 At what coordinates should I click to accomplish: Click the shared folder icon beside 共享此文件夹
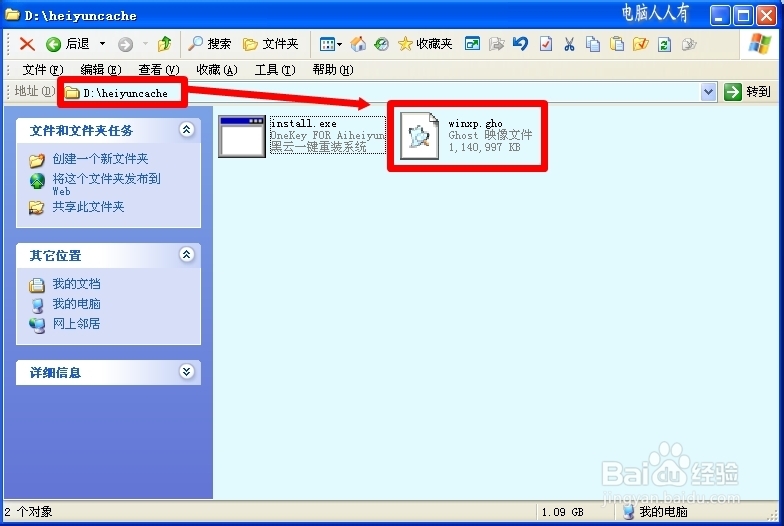coord(36,207)
